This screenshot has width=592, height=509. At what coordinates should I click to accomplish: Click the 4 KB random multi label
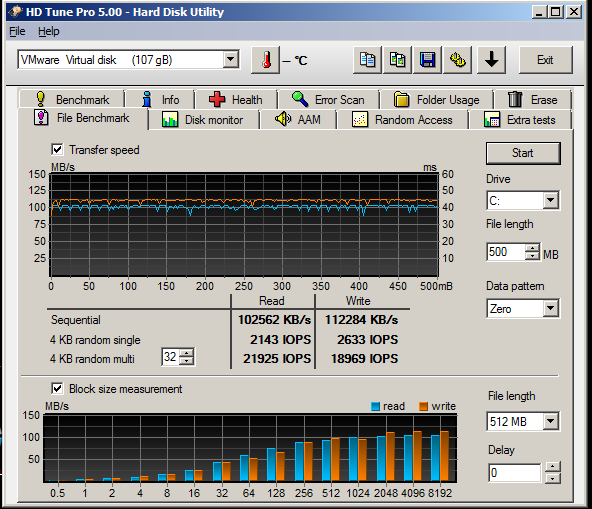pyautogui.click(x=92, y=359)
